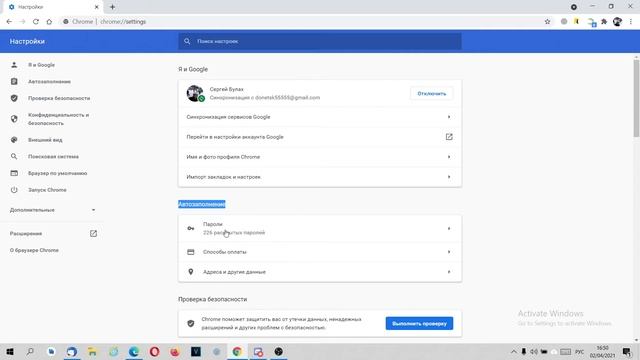Open Windows taskbar search

click(x=30, y=351)
